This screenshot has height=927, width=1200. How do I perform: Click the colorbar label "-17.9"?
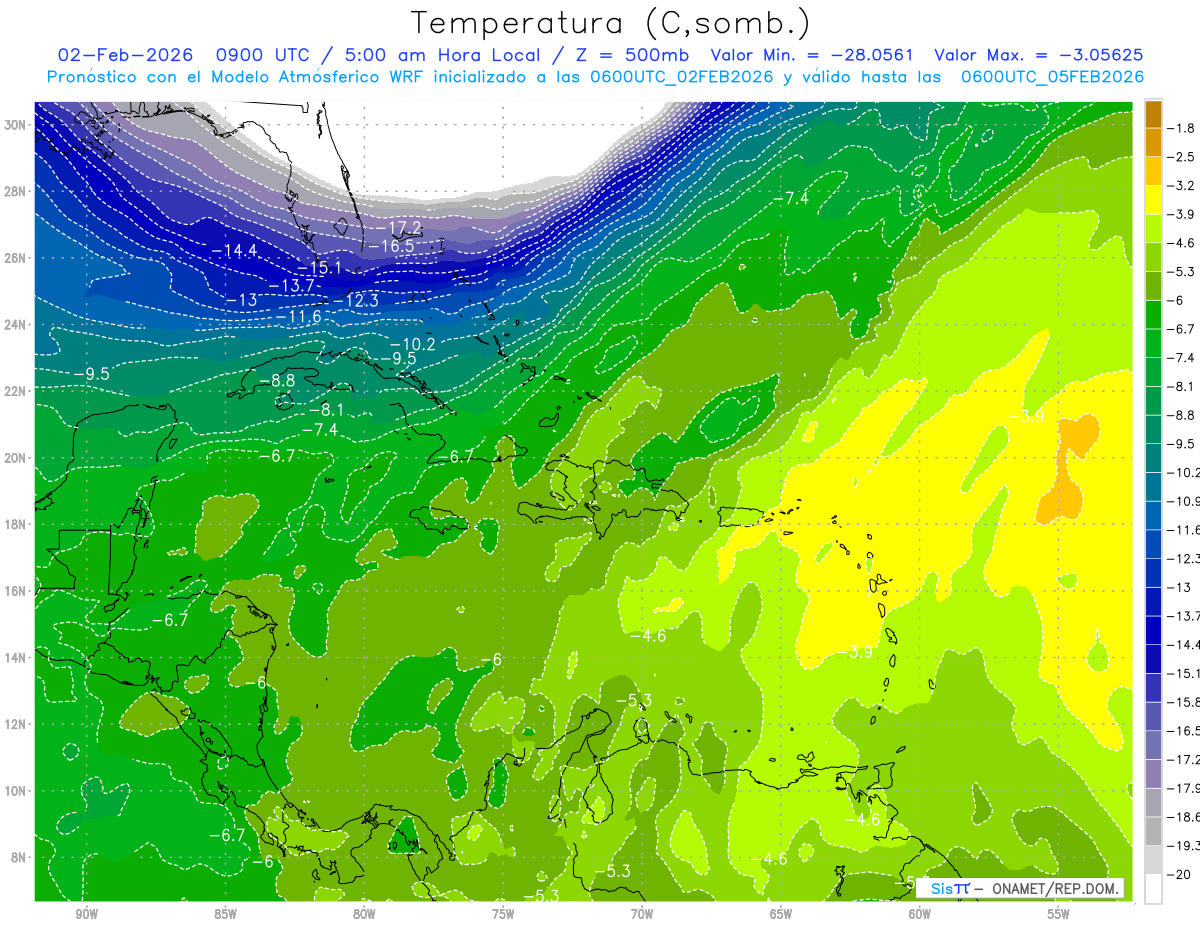(1184, 789)
